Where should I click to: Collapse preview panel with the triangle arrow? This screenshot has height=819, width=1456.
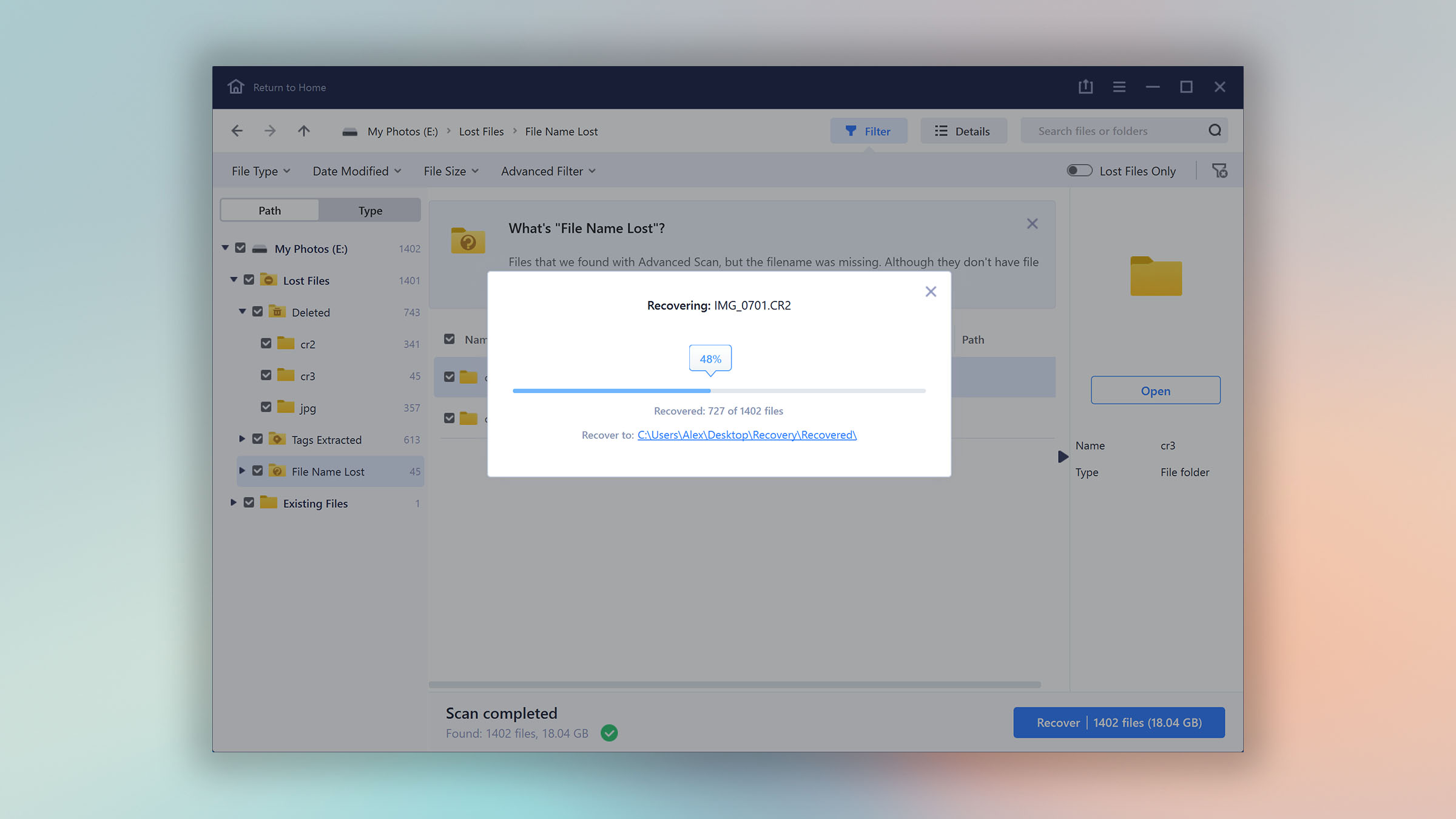coord(1063,456)
